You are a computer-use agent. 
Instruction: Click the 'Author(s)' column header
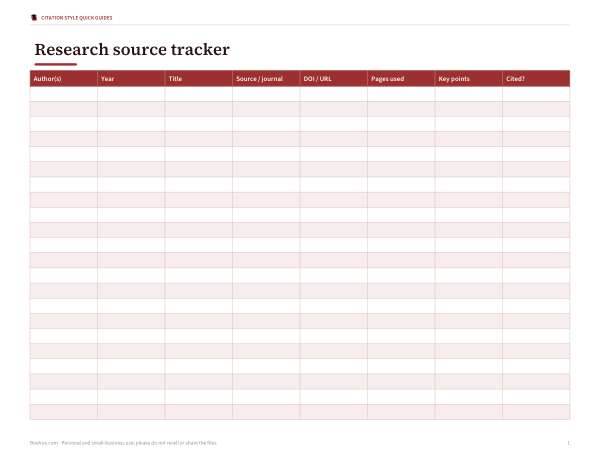pos(64,78)
